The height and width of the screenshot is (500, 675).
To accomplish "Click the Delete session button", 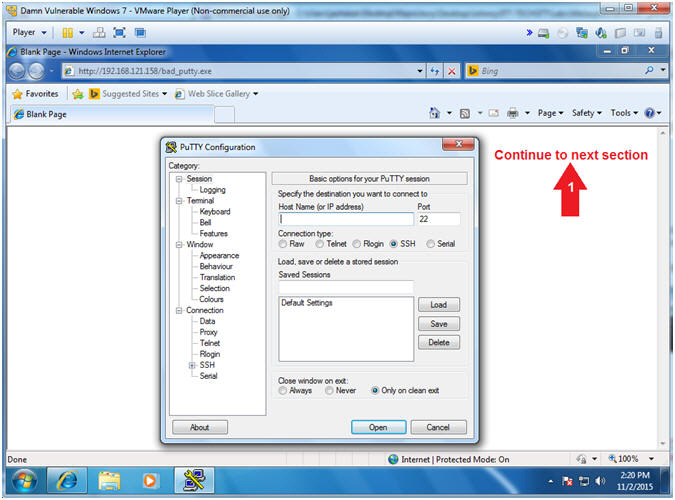I will [439, 343].
